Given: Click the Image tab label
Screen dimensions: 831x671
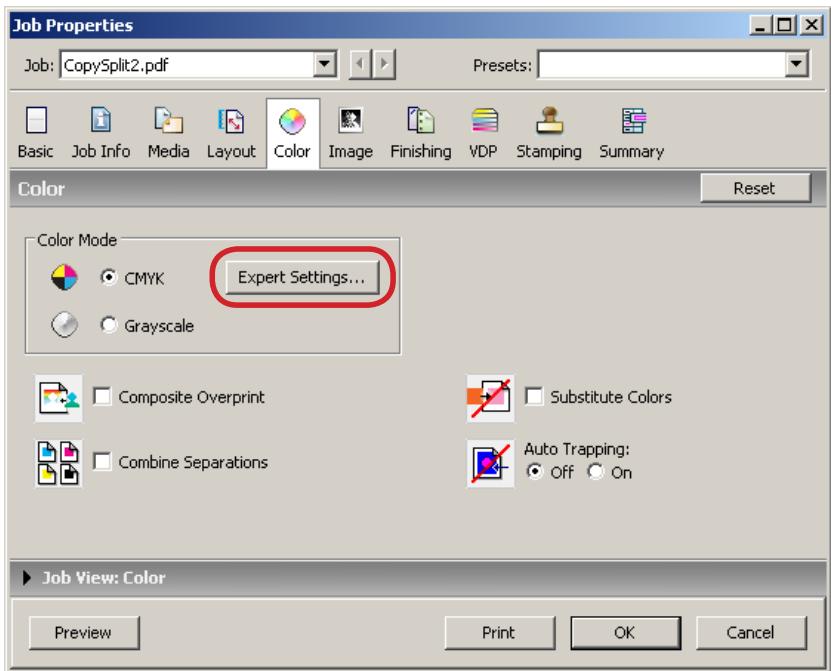Looking at the screenshot, I should tap(350, 152).
